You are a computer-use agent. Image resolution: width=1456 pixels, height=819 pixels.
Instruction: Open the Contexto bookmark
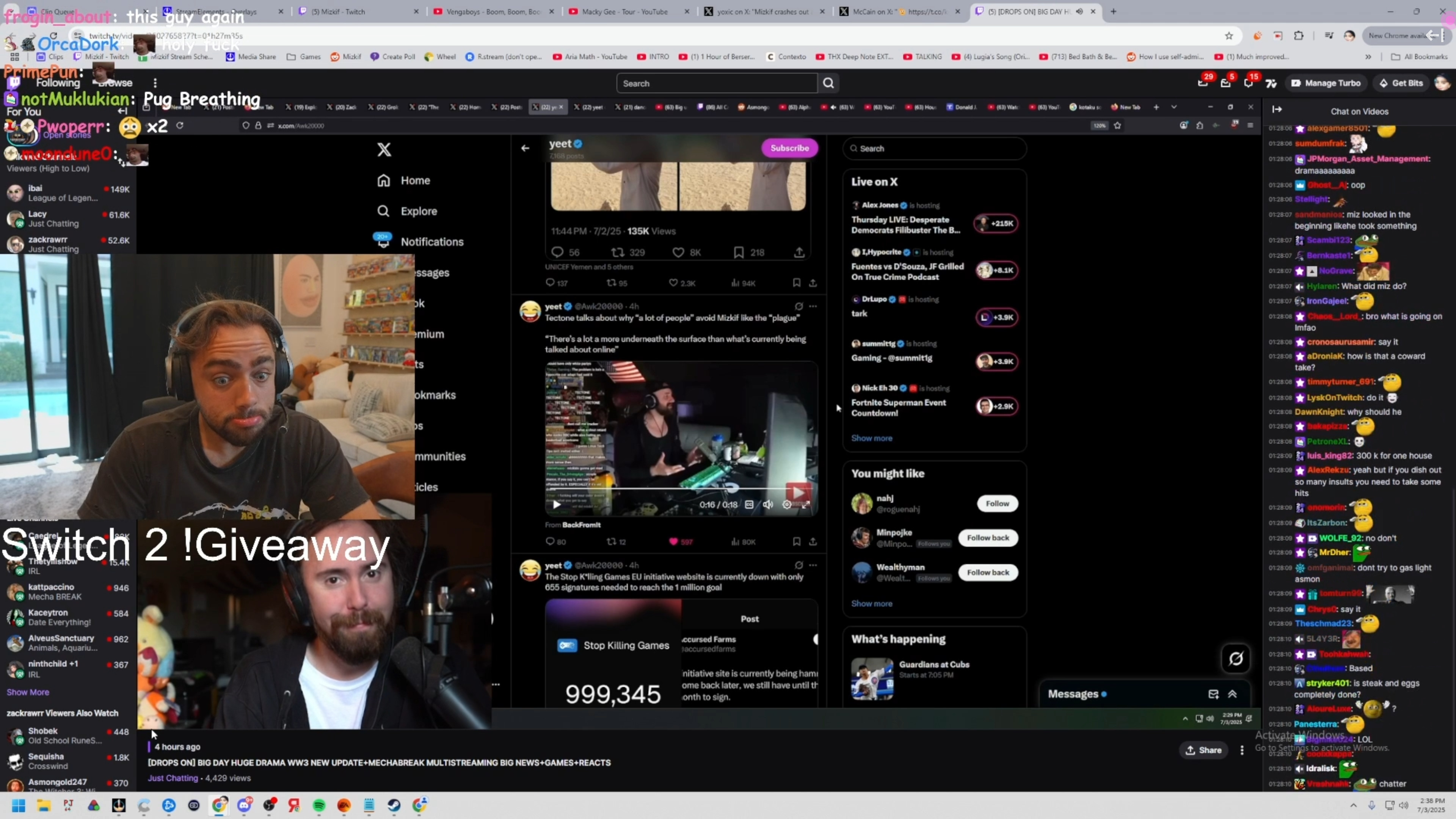(x=786, y=56)
